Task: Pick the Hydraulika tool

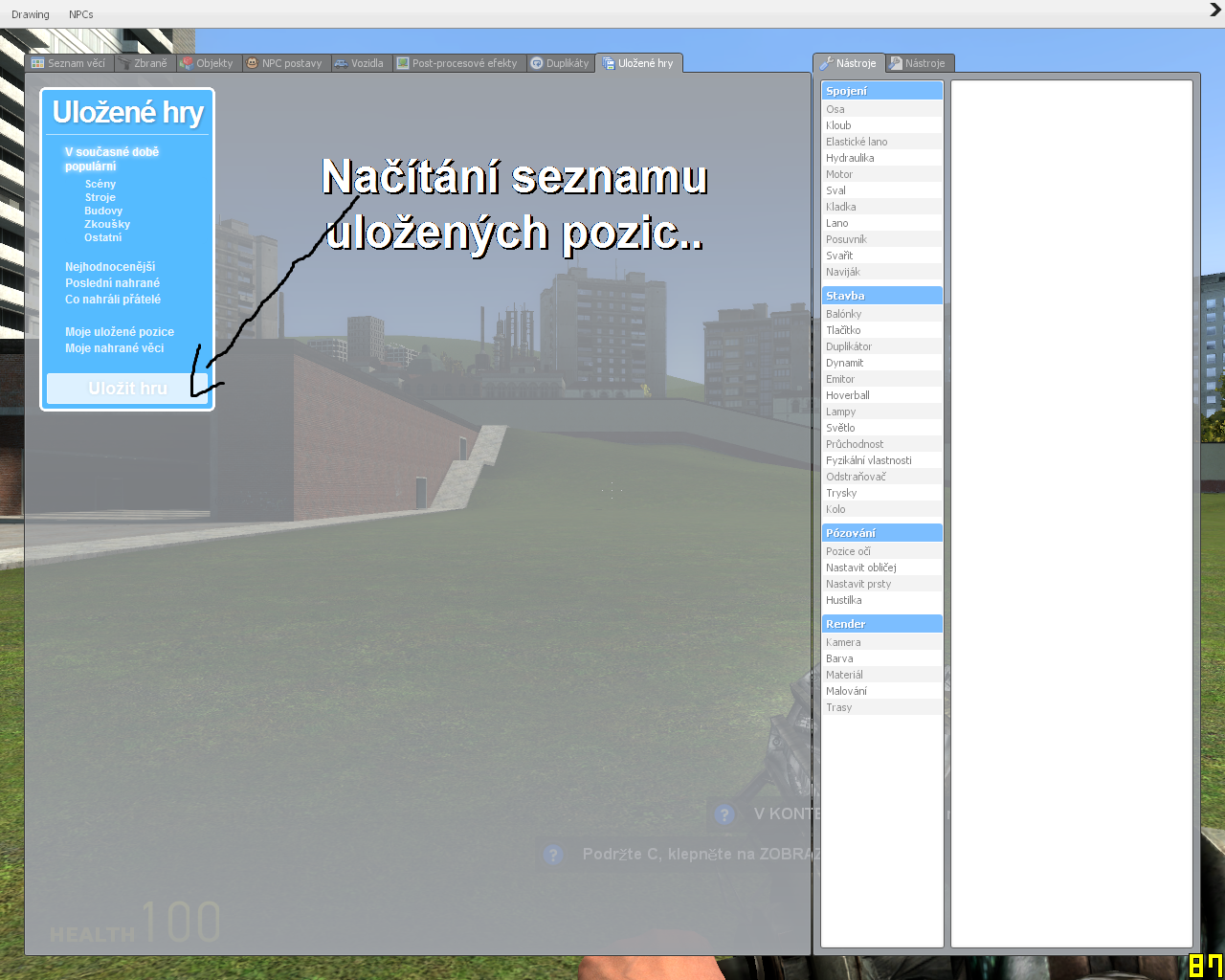Action: [882, 158]
